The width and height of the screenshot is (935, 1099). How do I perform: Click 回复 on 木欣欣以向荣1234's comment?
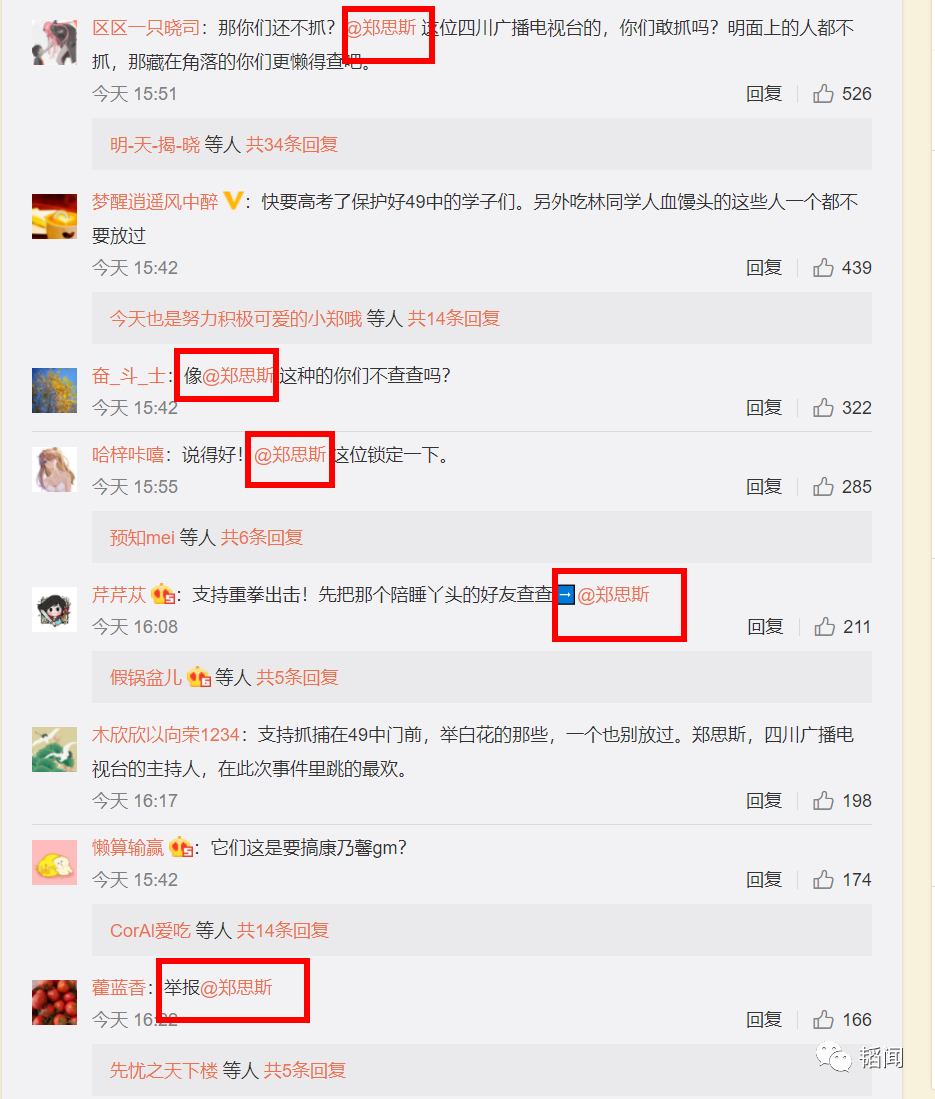pyautogui.click(x=764, y=800)
